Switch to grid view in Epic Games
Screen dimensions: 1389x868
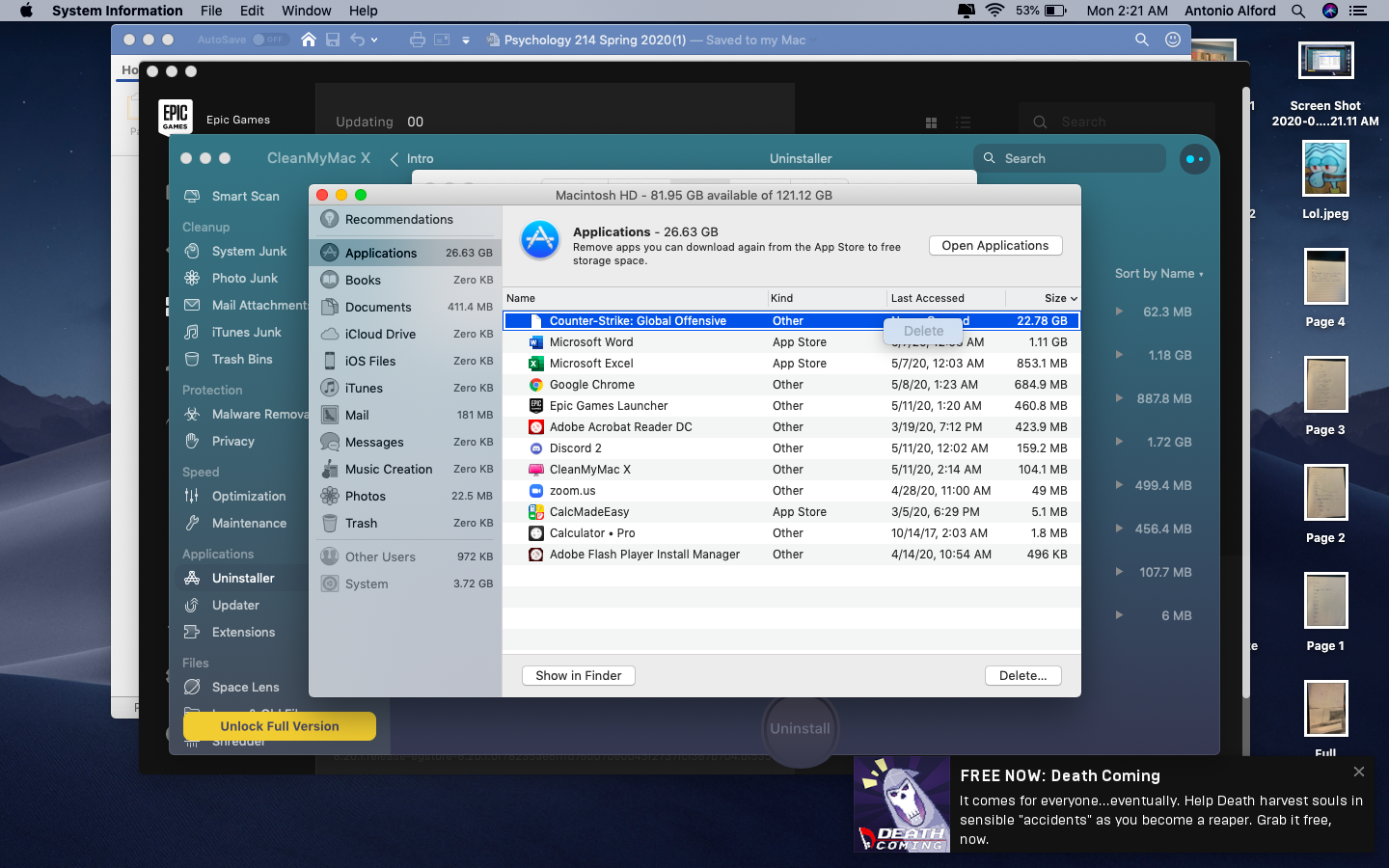click(x=931, y=122)
